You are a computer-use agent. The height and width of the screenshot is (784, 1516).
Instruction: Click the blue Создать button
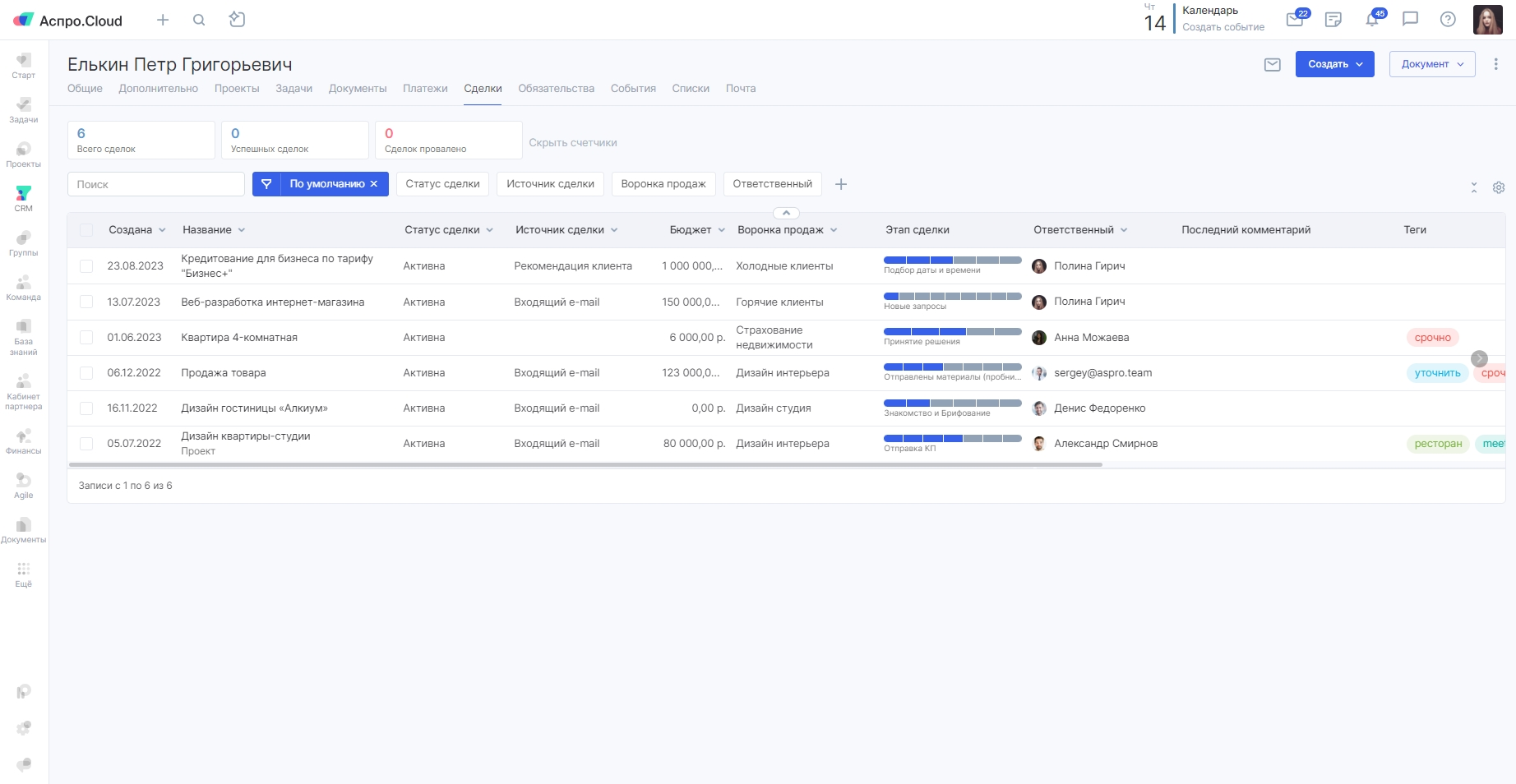pos(1335,64)
